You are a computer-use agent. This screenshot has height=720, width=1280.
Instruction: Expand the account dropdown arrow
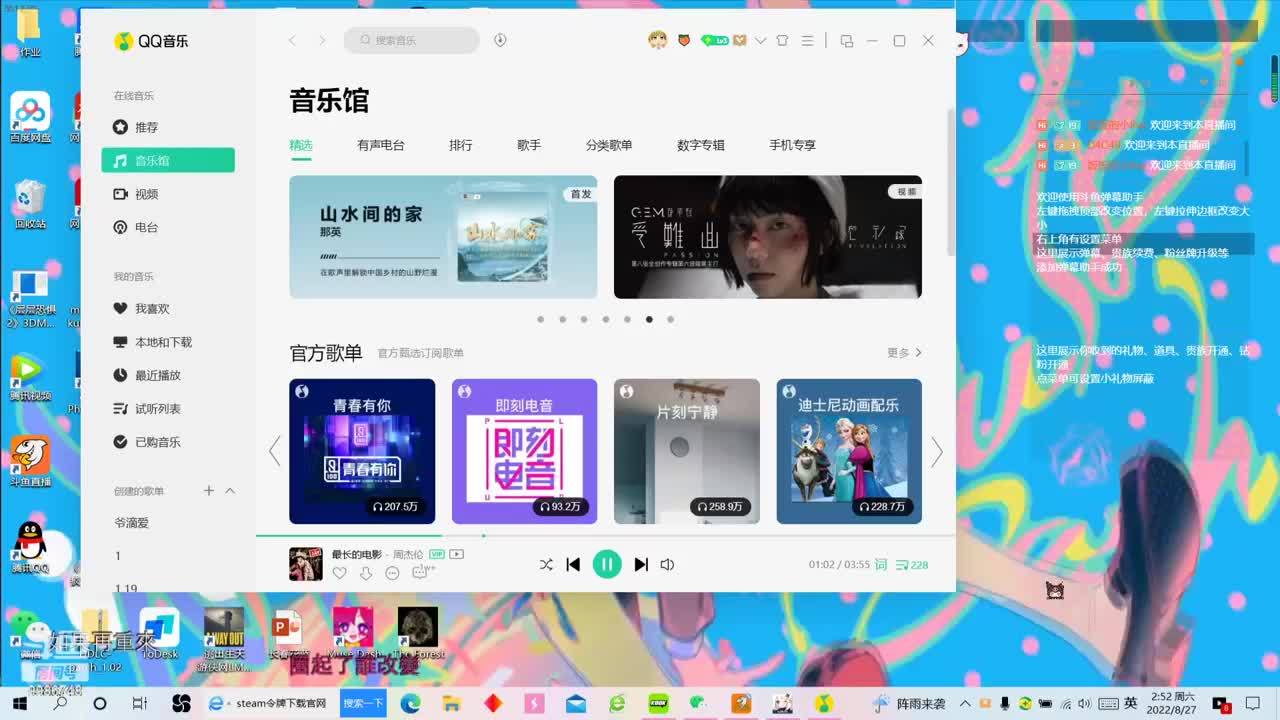click(760, 40)
